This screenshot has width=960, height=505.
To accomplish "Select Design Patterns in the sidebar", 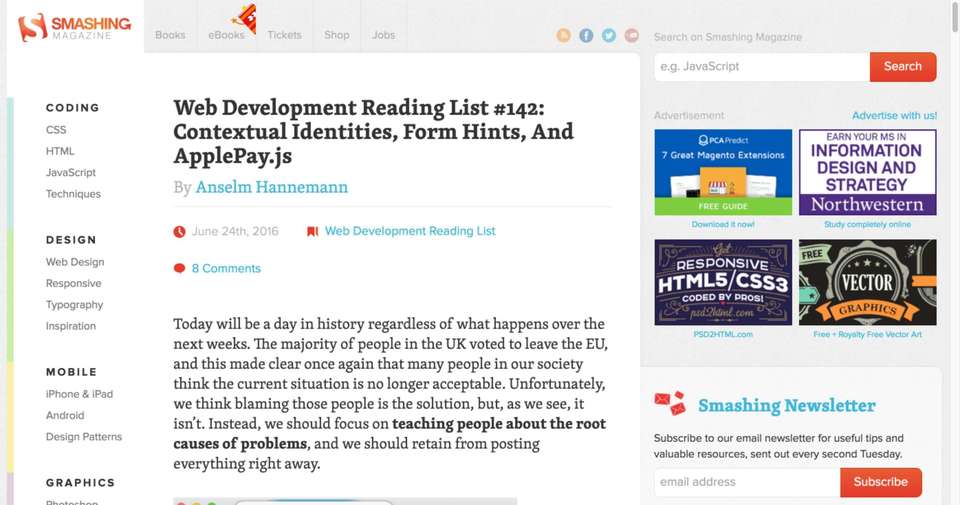I will coord(84,437).
